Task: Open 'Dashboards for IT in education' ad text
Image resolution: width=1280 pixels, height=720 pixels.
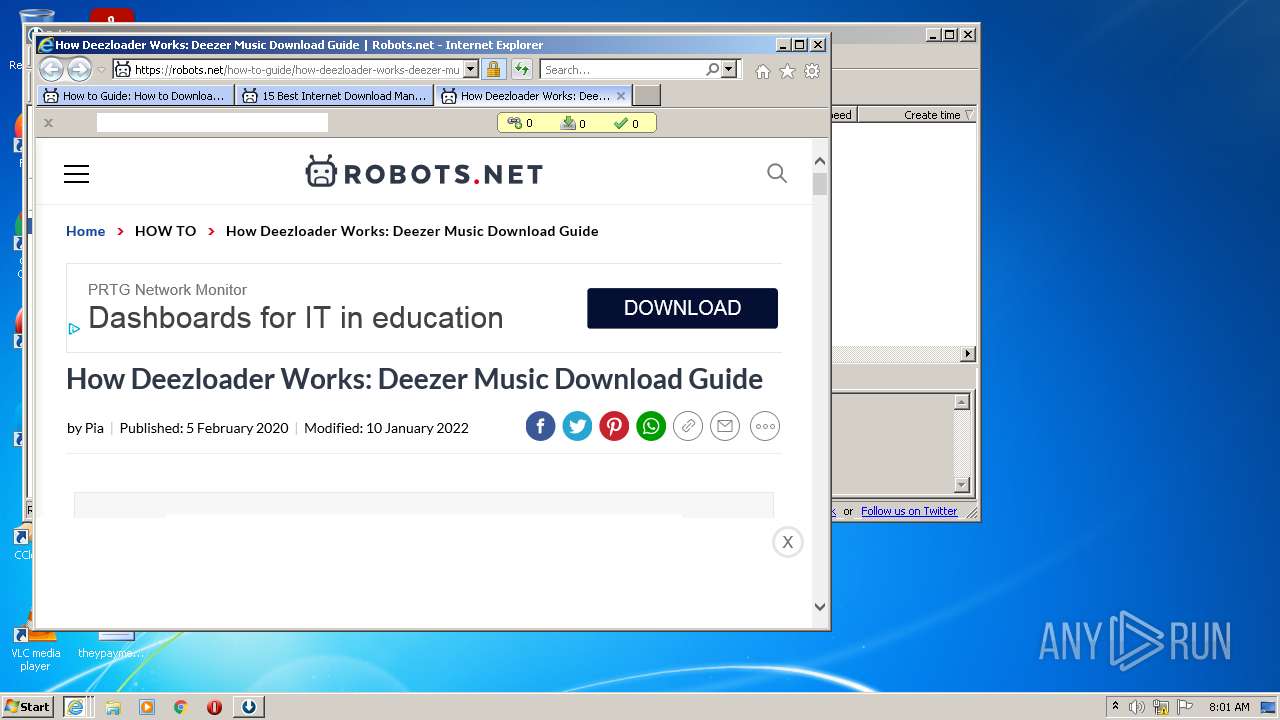Action: pos(295,318)
